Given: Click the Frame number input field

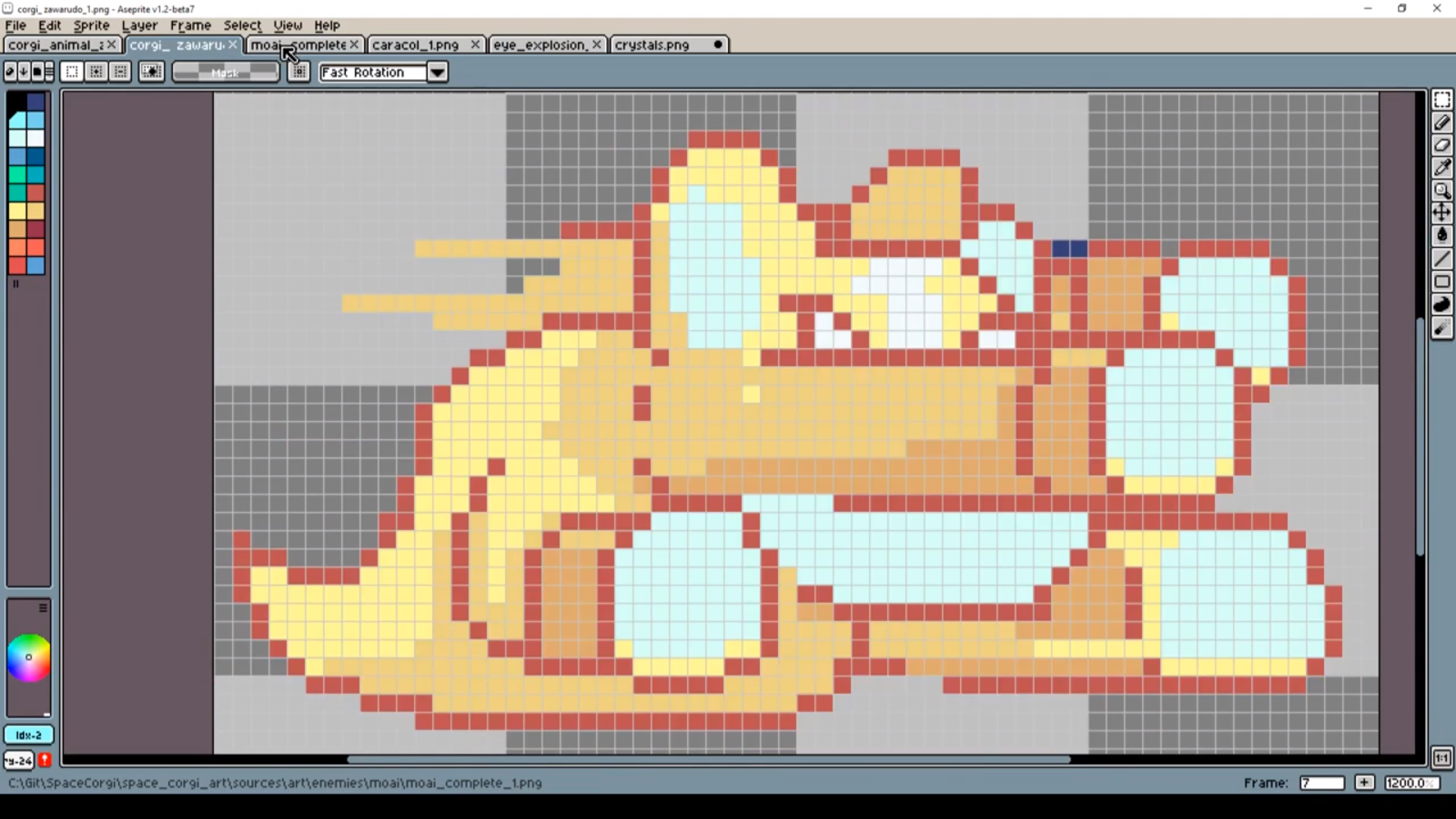Looking at the screenshot, I should click(1322, 783).
